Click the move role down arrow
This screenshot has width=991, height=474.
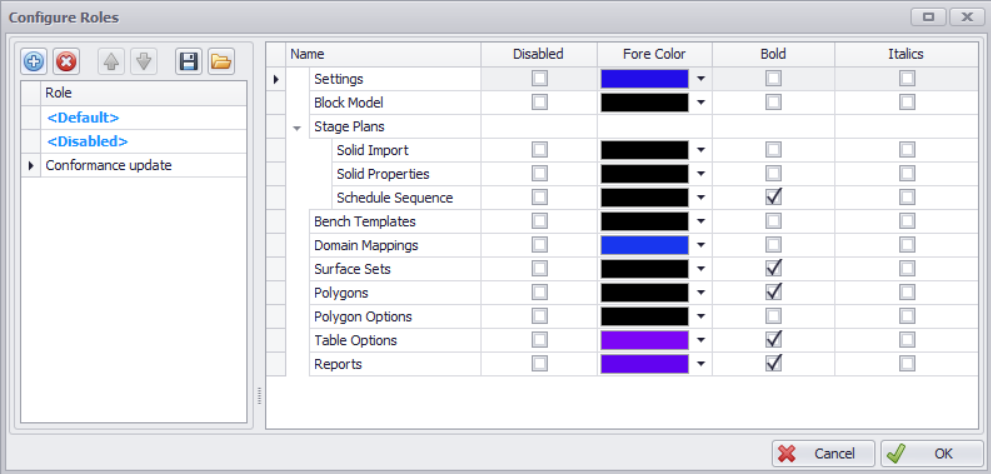tap(143, 62)
